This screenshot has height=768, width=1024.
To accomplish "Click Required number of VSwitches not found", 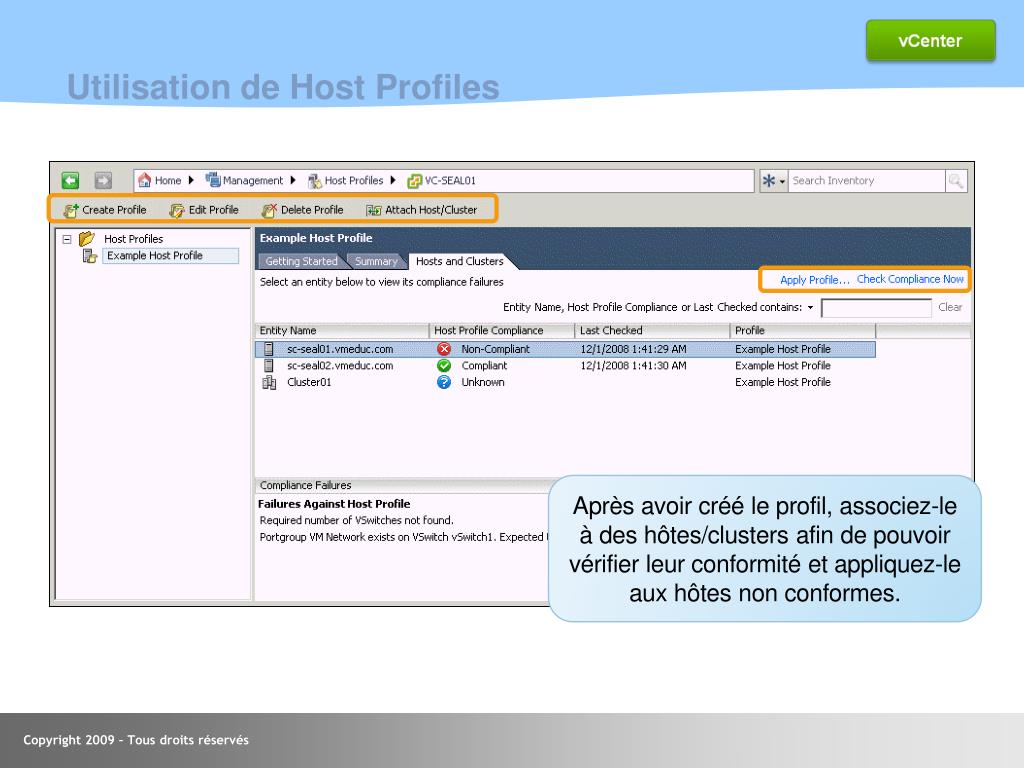I will (x=357, y=520).
